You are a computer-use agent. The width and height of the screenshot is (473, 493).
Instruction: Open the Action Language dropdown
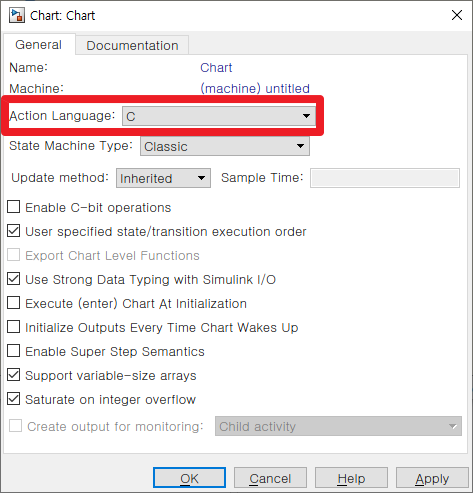219,116
